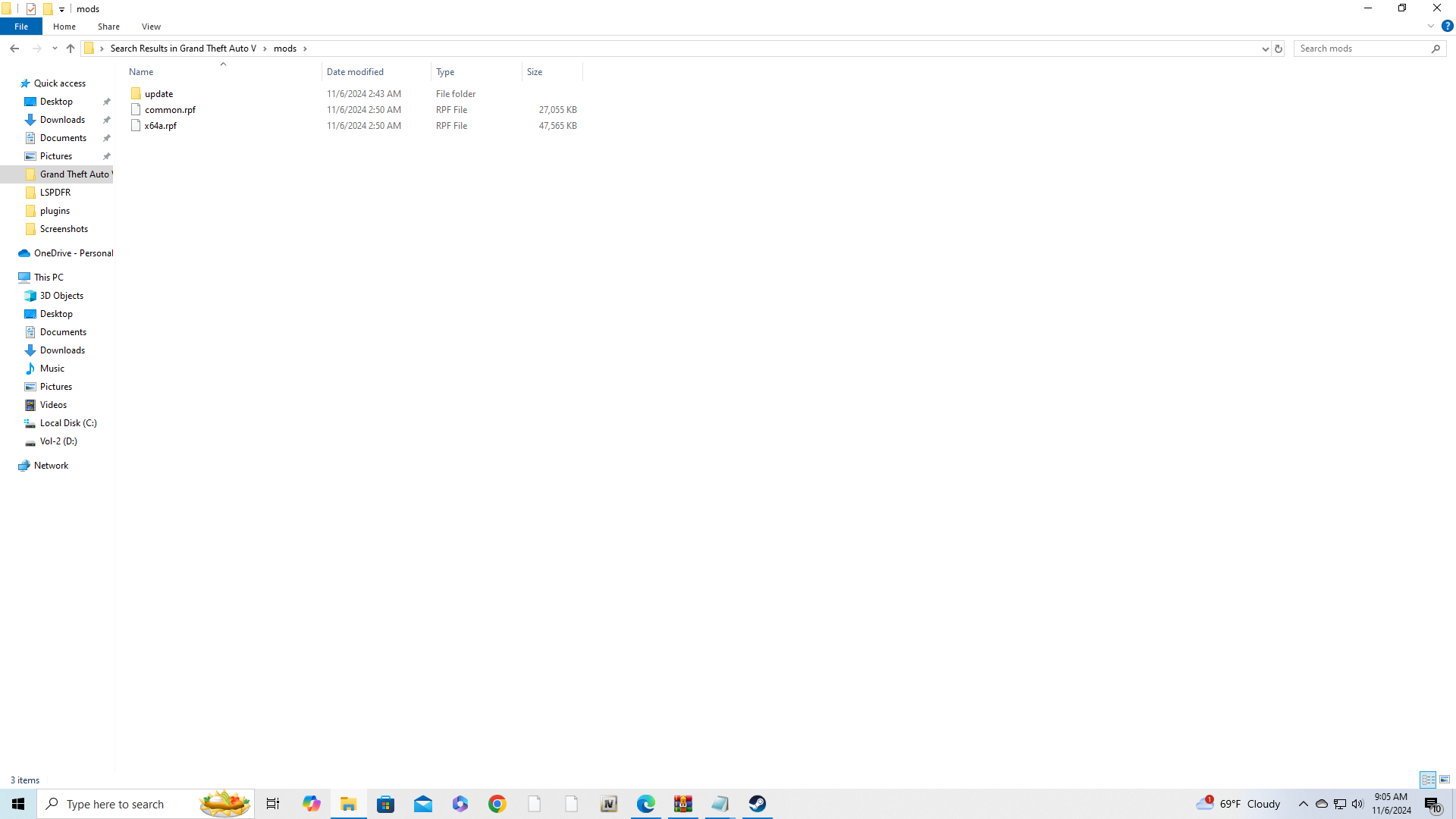Switch to details view layout
This screenshot has width=1456, height=819.
point(1428,780)
